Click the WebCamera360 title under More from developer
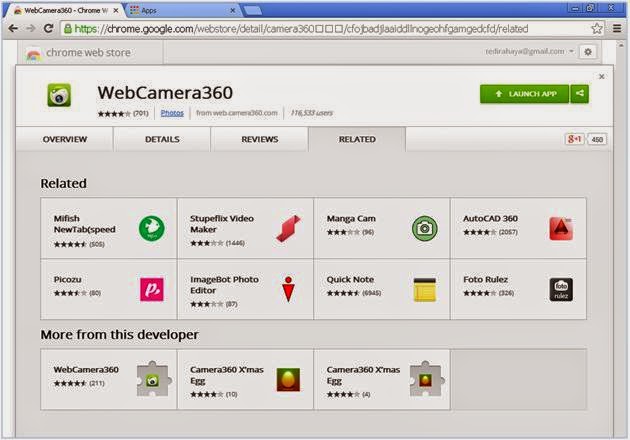The height and width of the screenshot is (440, 630). (x=86, y=369)
